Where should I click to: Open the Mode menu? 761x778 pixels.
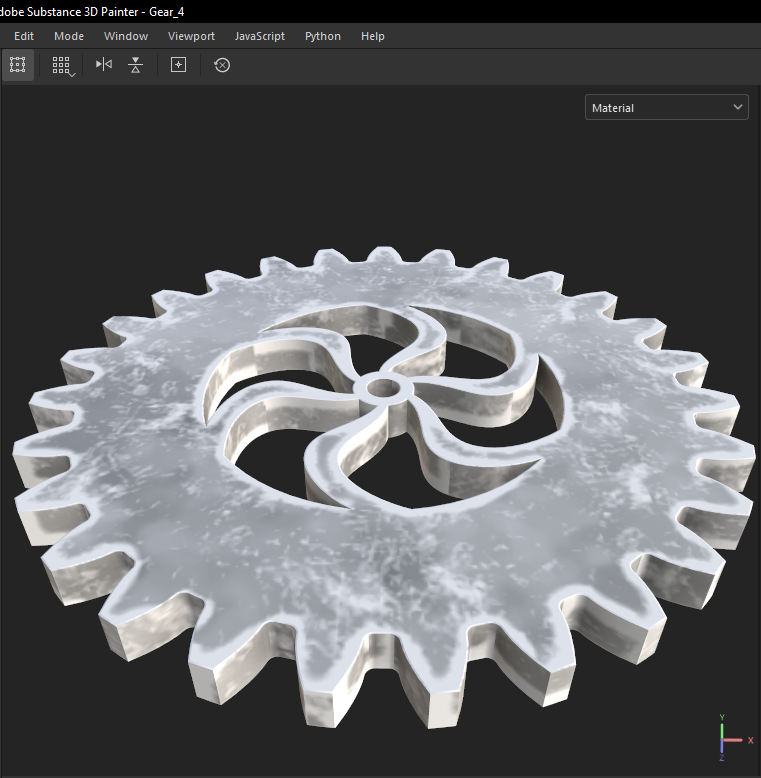click(69, 36)
